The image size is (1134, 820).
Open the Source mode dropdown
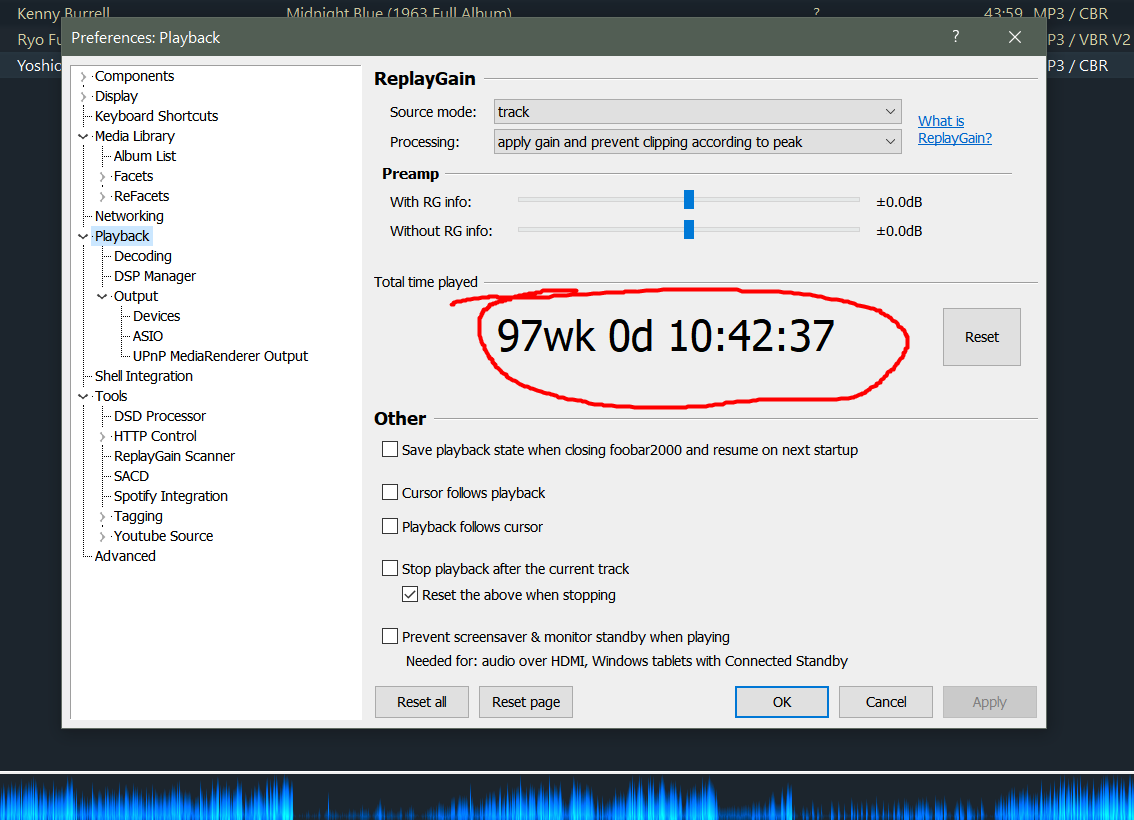(698, 112)
